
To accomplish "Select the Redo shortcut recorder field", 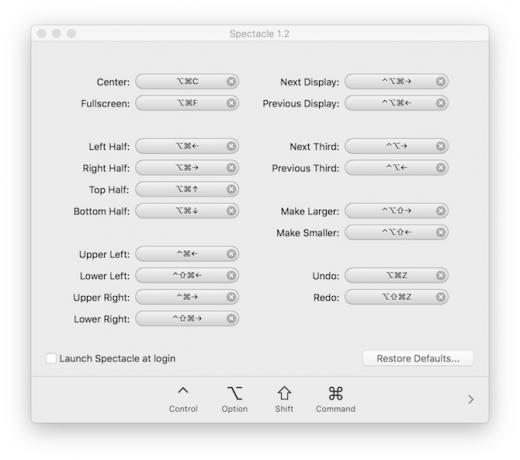I will click(396, 297).
